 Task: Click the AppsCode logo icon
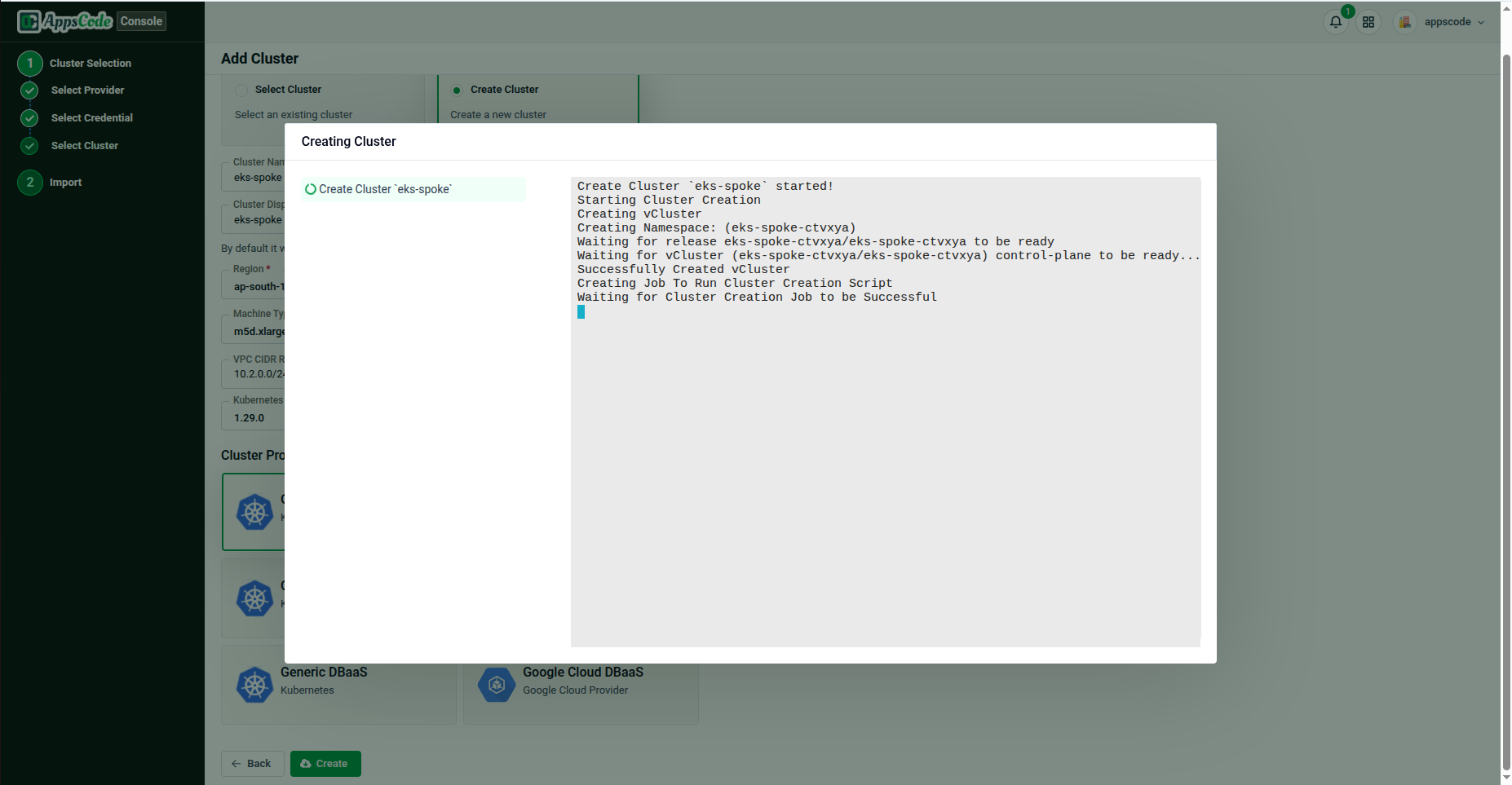pyautogui.click(x=29, y=21)
